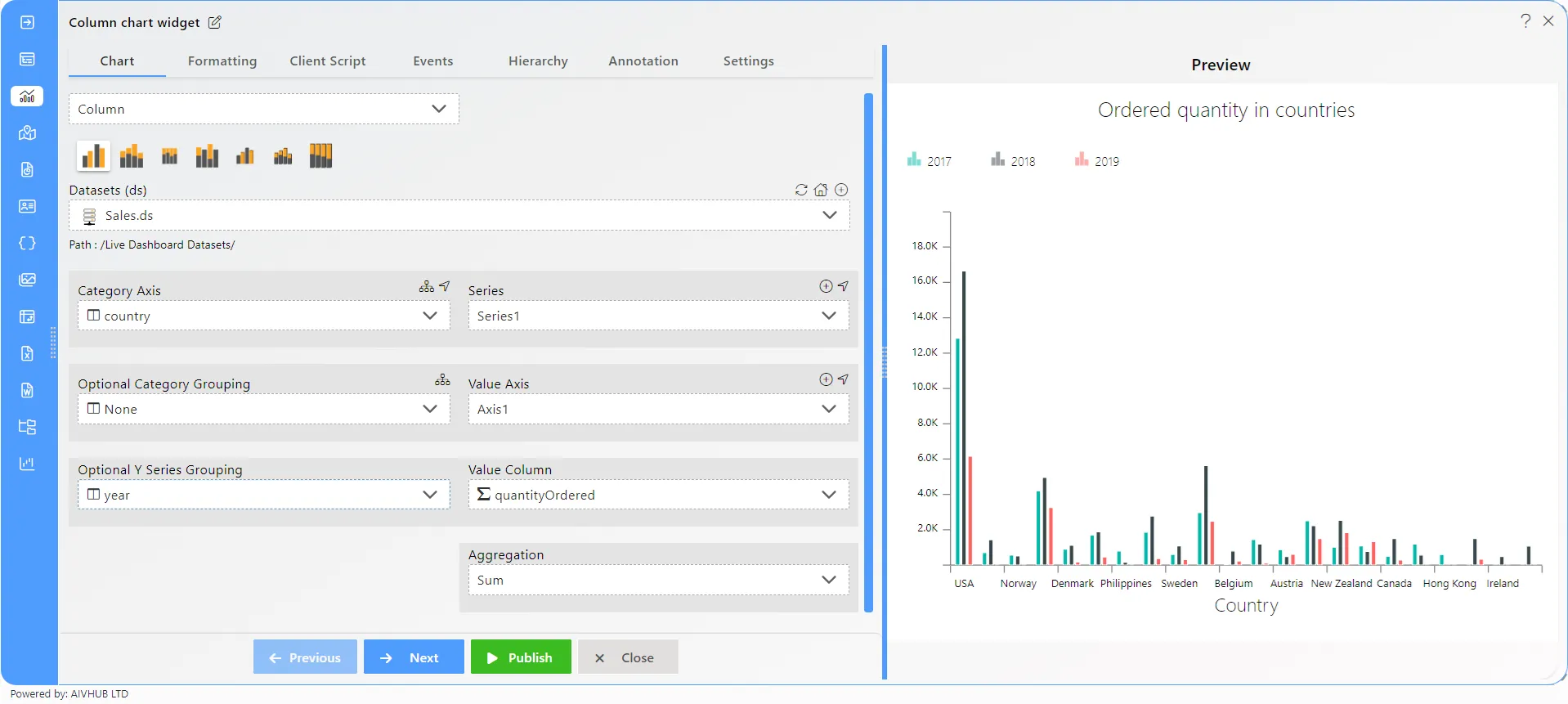Screen dimensions: 1568x704
Task: Open the image widget icon in sidebar
Action: (x=27, y=280)
